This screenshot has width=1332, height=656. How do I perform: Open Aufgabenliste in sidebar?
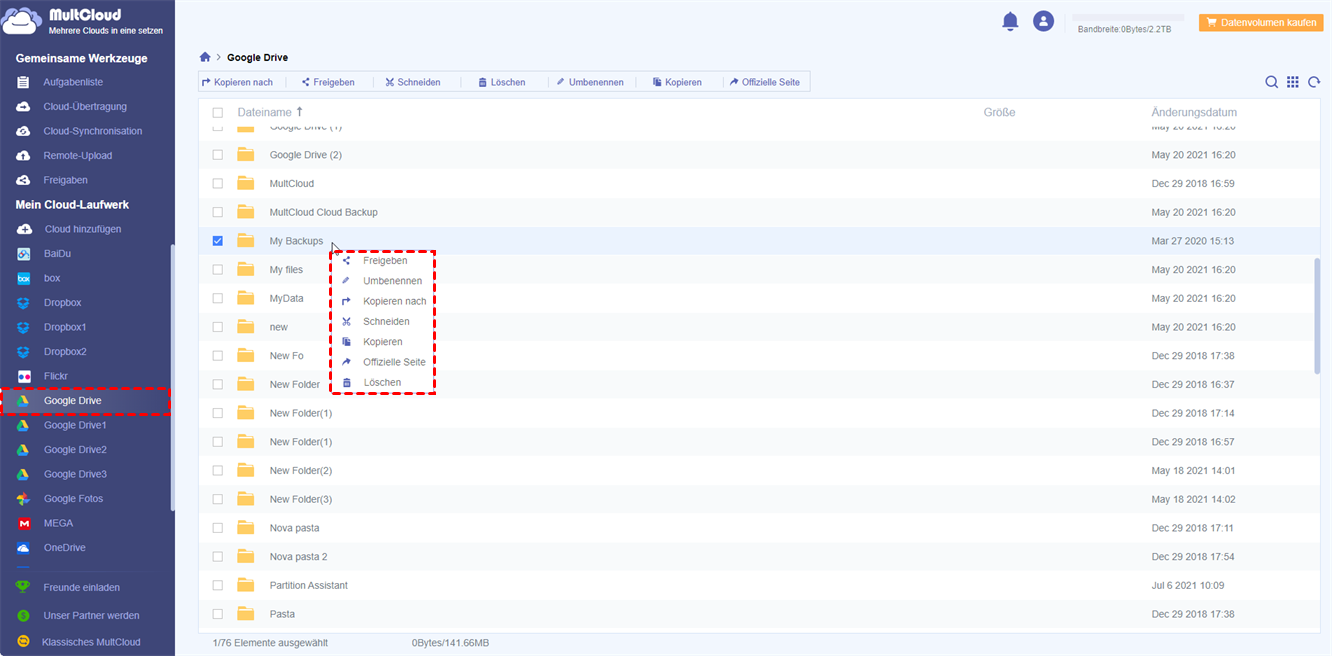tap(73, 82)
